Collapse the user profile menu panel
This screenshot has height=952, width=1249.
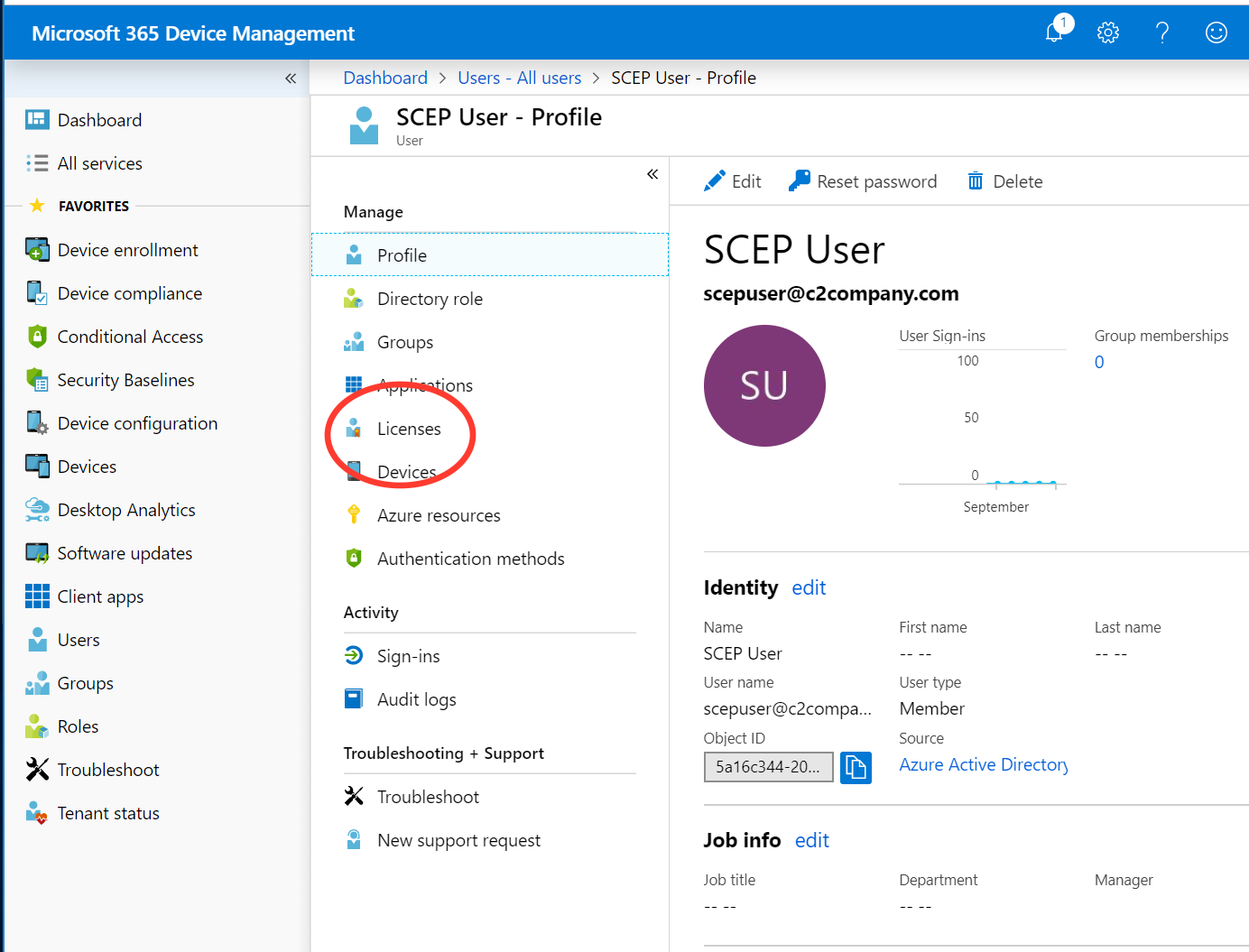point(652,173)
